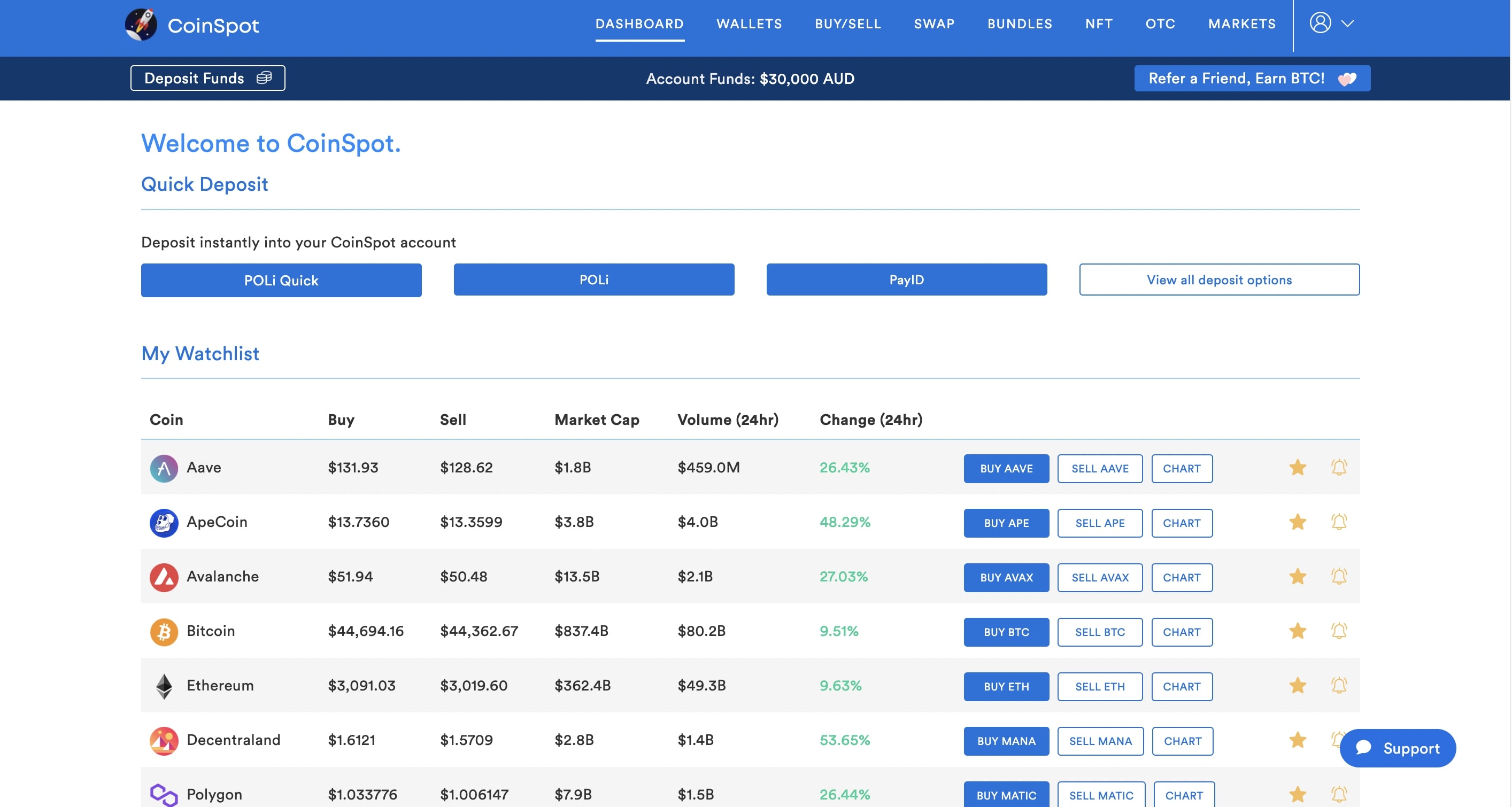Click SELL MATIC
Image resolution: width=1512 pixels, height=807 pixels.
(1101, 795)
